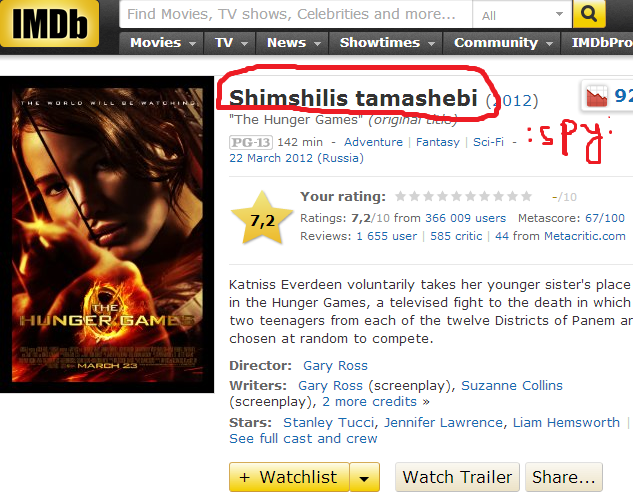Open the Showtimes menu

[386, 43]
